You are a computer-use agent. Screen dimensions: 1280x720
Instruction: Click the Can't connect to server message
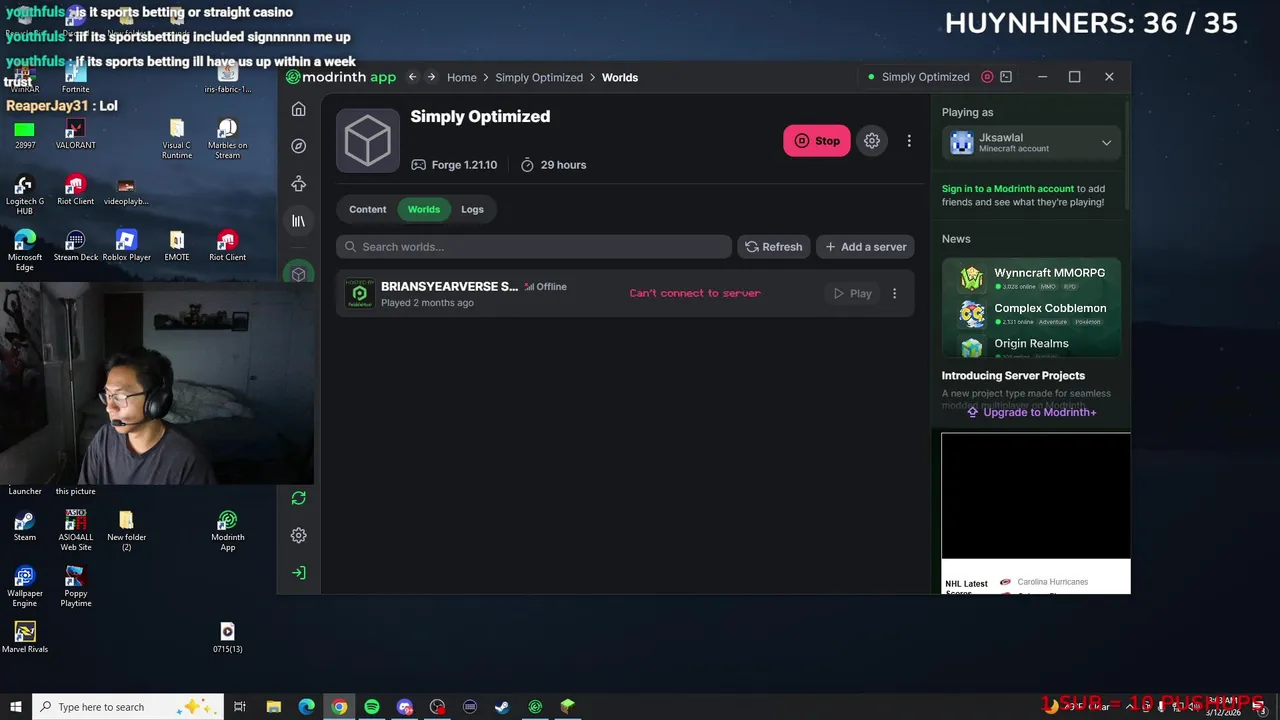[x=695, y=293]
